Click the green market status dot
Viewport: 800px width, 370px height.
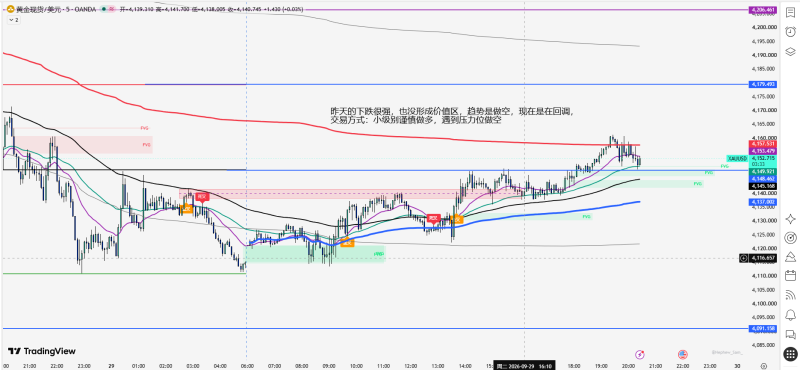click(x=104, y=9)
